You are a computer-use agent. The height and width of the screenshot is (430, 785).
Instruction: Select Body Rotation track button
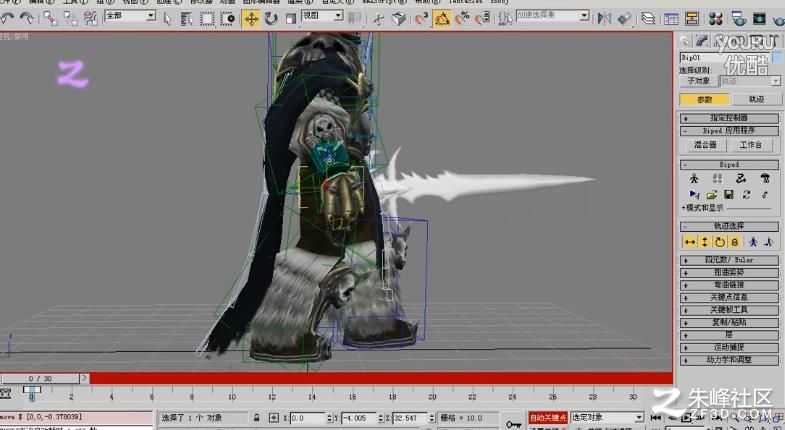720,242
